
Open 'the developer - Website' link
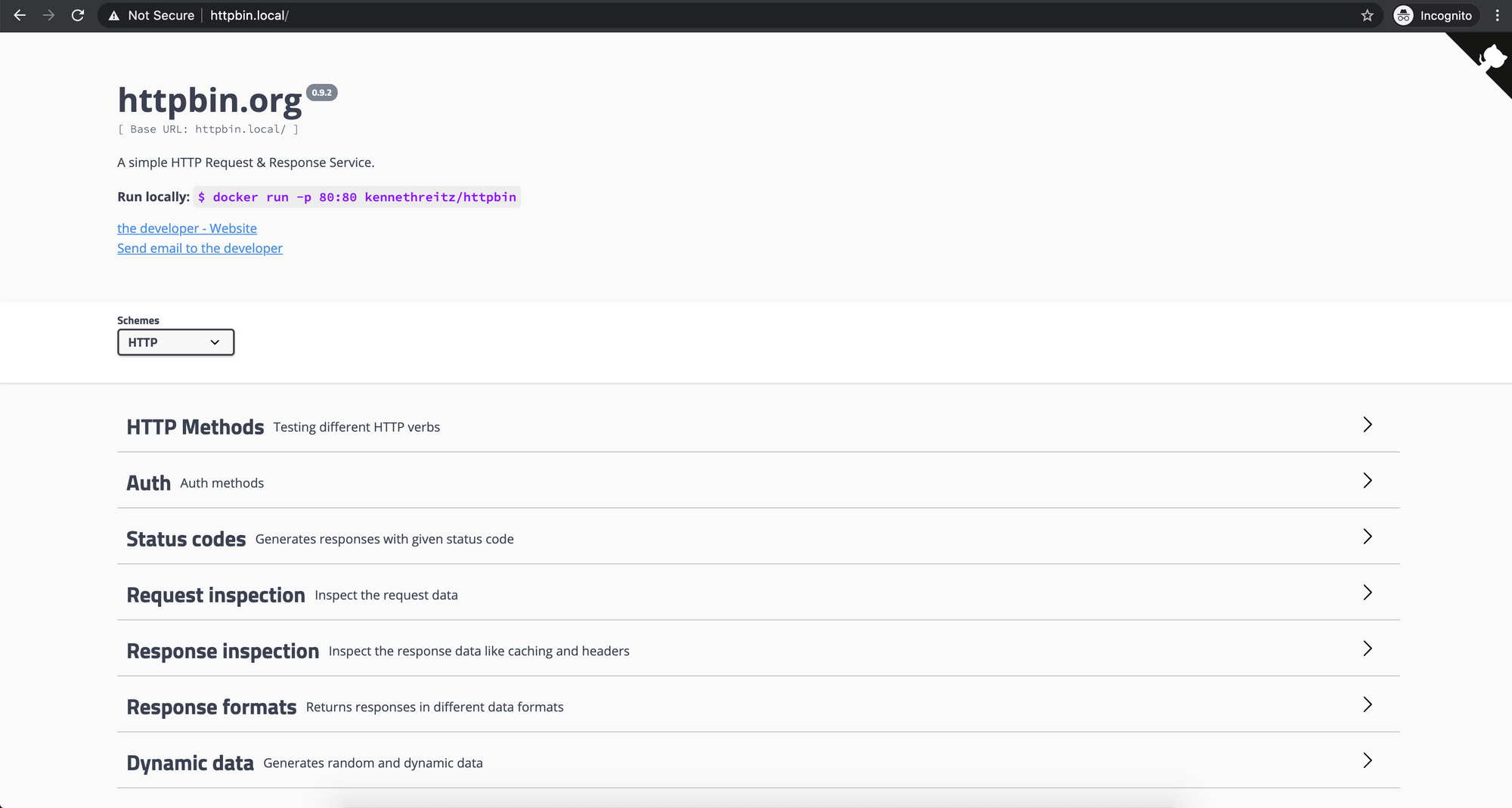tap(187, 228)
